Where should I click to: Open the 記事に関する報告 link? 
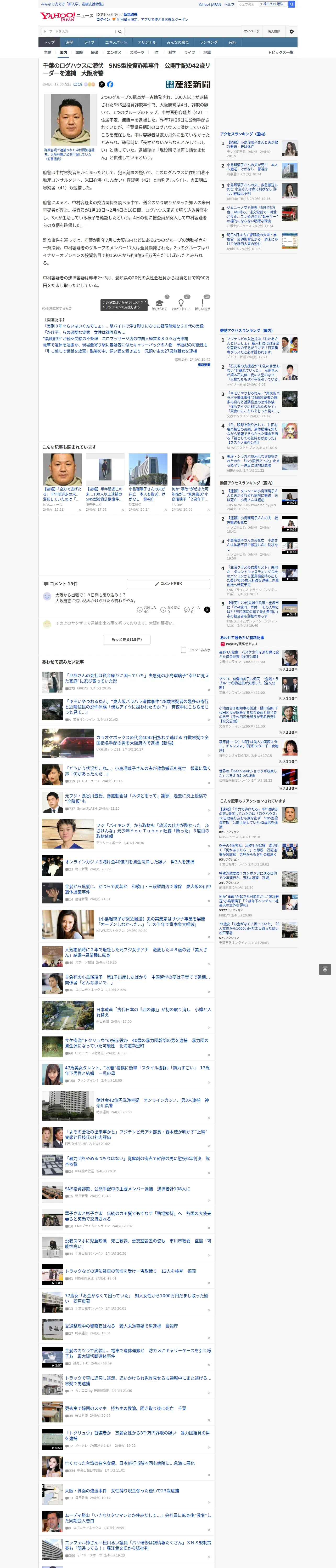coord(57,309)
